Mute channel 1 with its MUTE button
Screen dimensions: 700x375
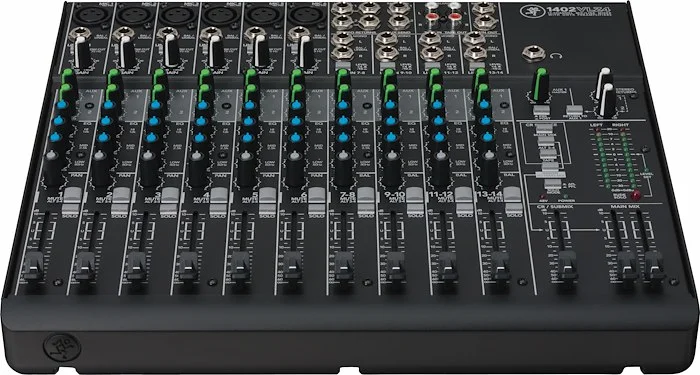[x=72, y=196]
